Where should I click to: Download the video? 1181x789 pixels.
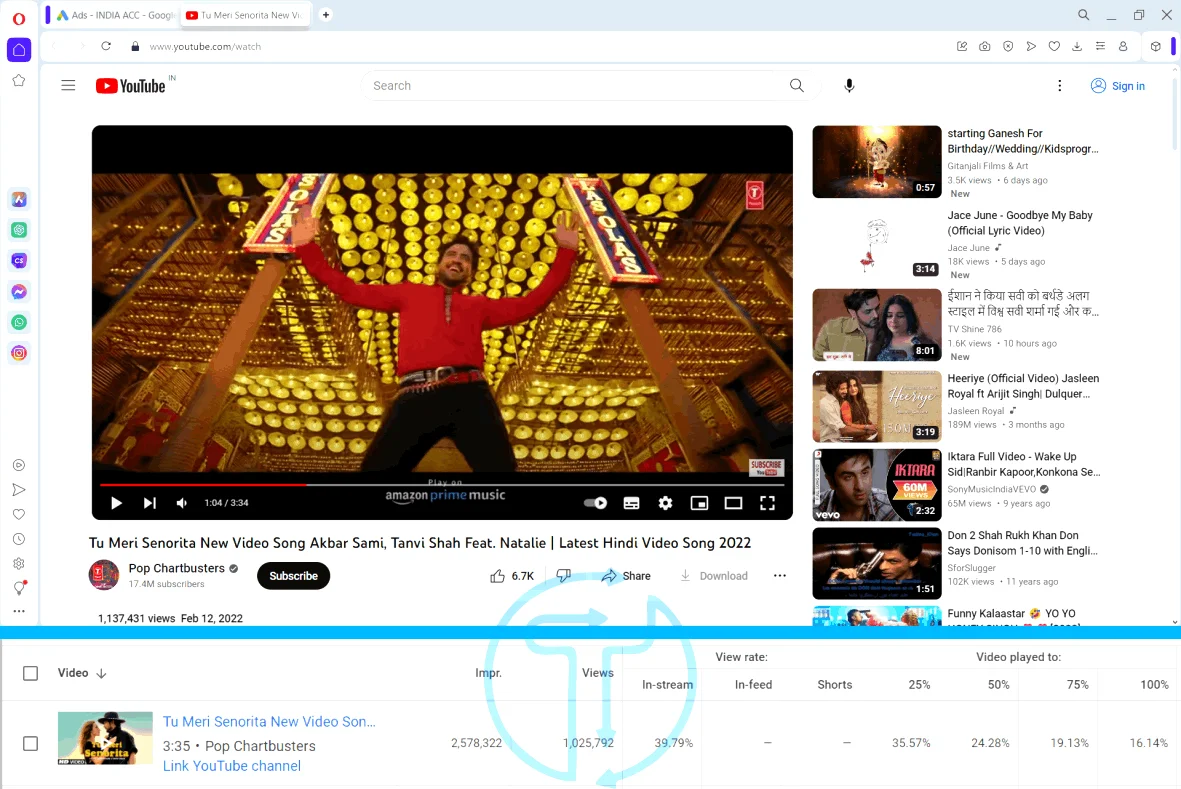[x=714, y=576]
